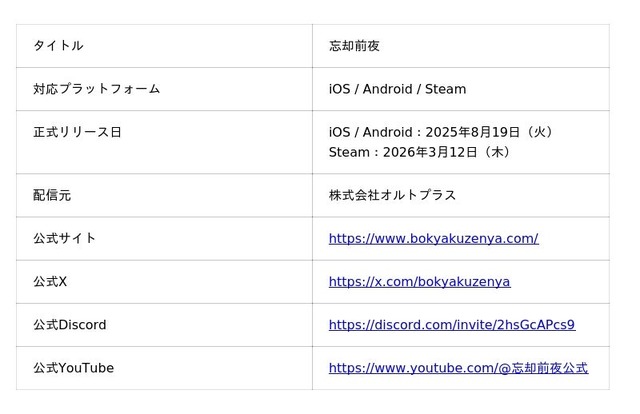Screen dimensions: 640x414
Task: Open the official YouTube channel link
Action: click(x=458, y=368)
